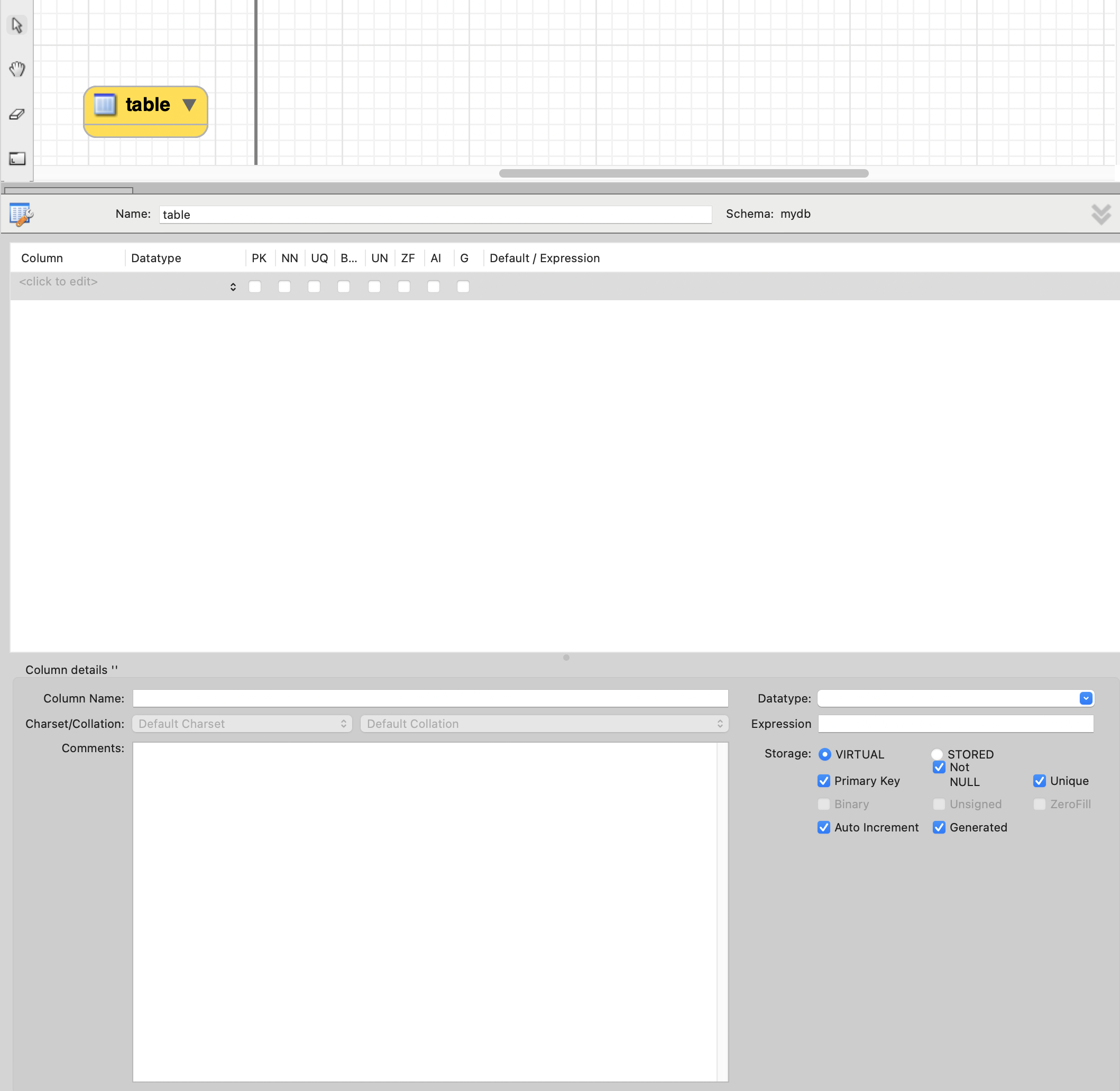
Task: Toggle the Auto Increment checkbox
Action: coord(824,827)
